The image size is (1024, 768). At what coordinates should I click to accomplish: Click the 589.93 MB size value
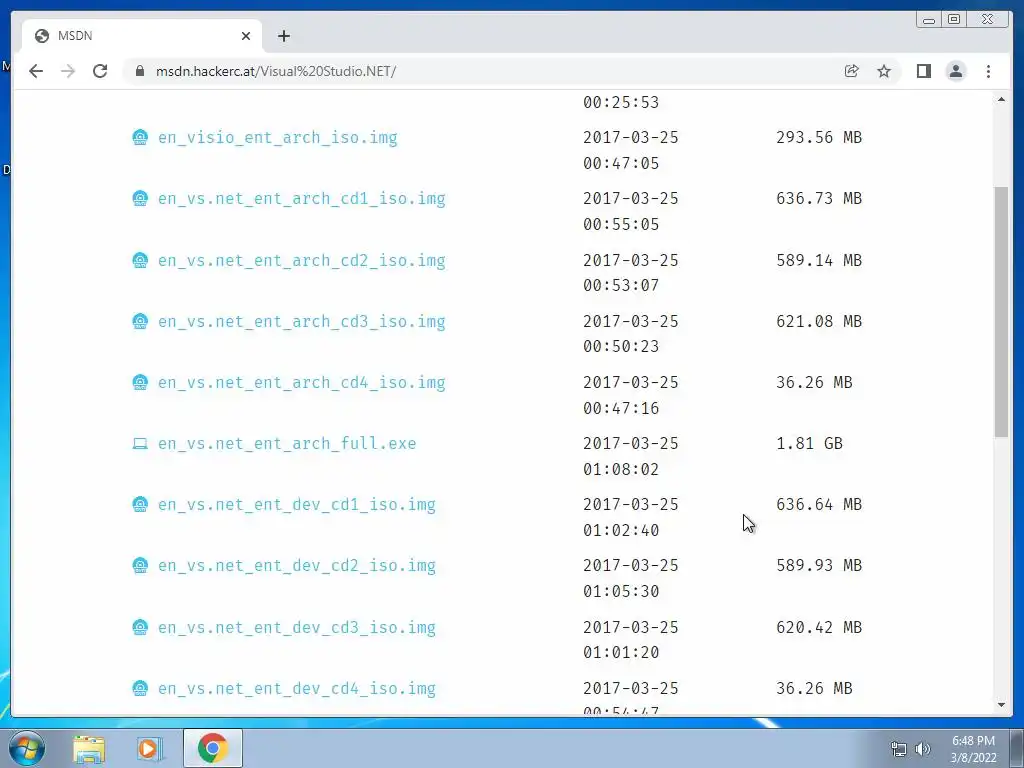point(819,566)
